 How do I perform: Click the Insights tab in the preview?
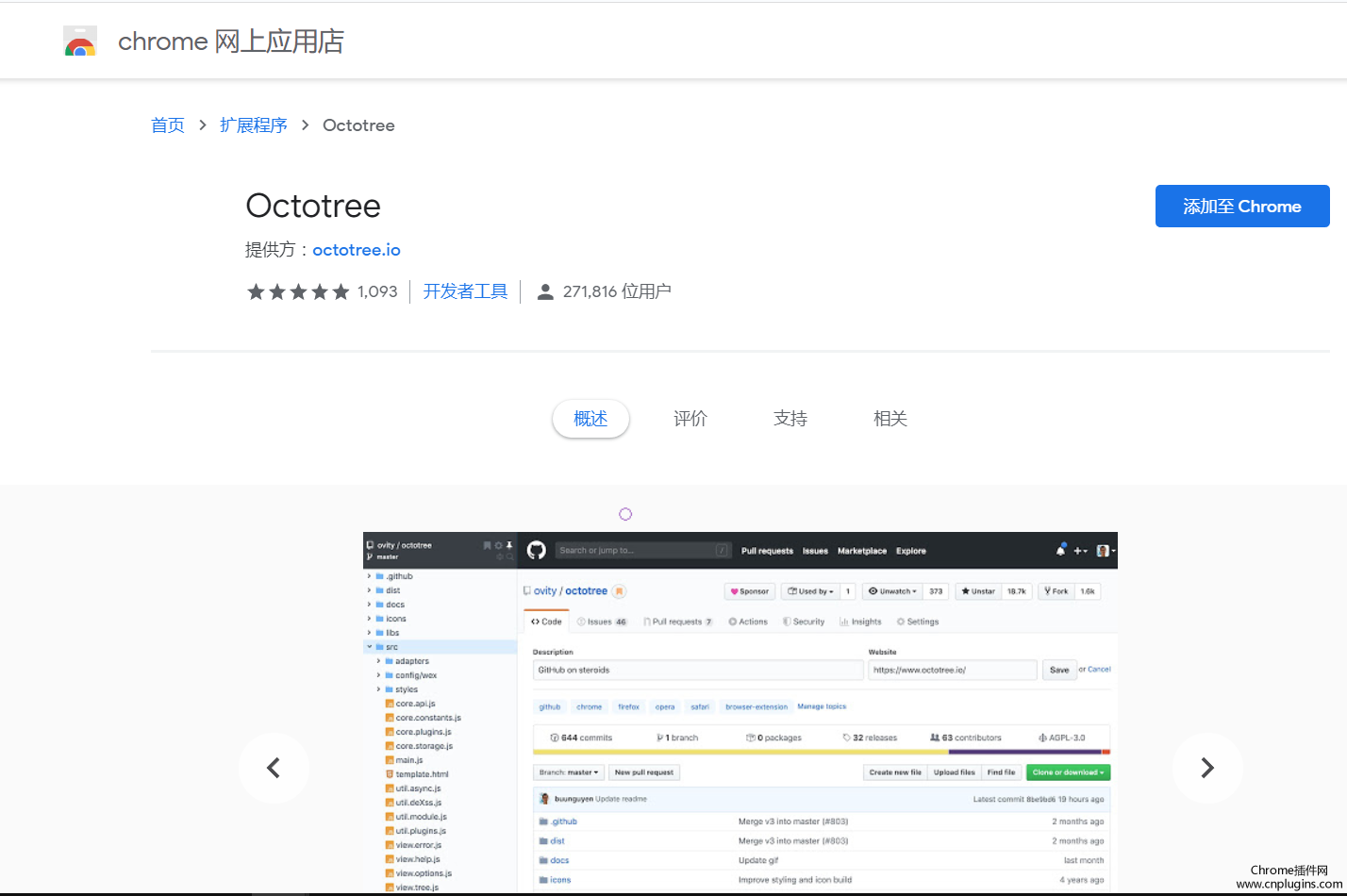pos(860,622)
